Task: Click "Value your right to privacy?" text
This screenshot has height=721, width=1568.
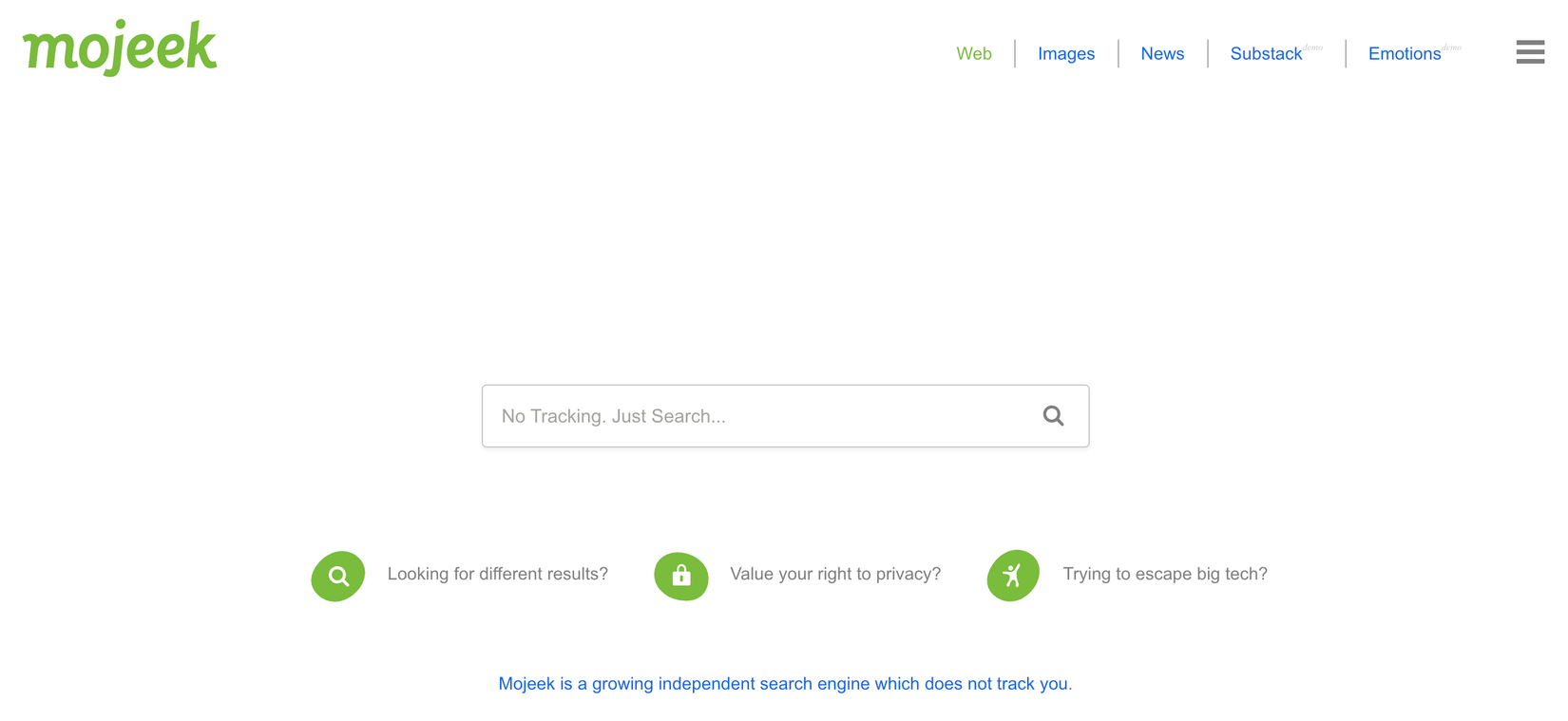Action: (835, 574)
